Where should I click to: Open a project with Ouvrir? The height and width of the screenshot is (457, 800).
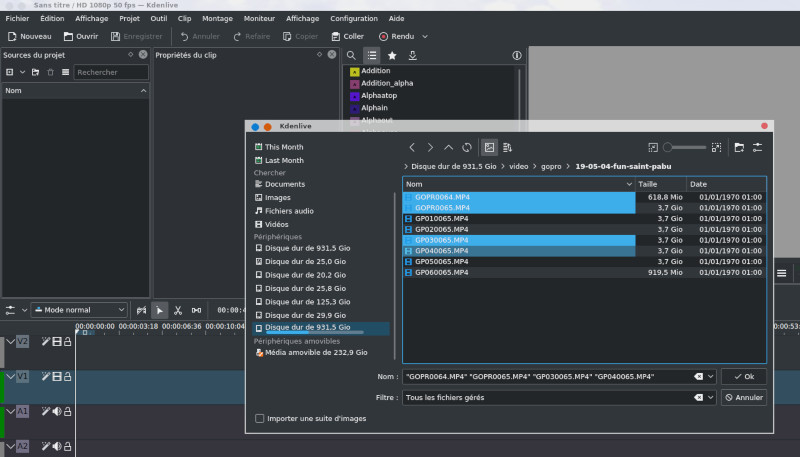[81, 36]
